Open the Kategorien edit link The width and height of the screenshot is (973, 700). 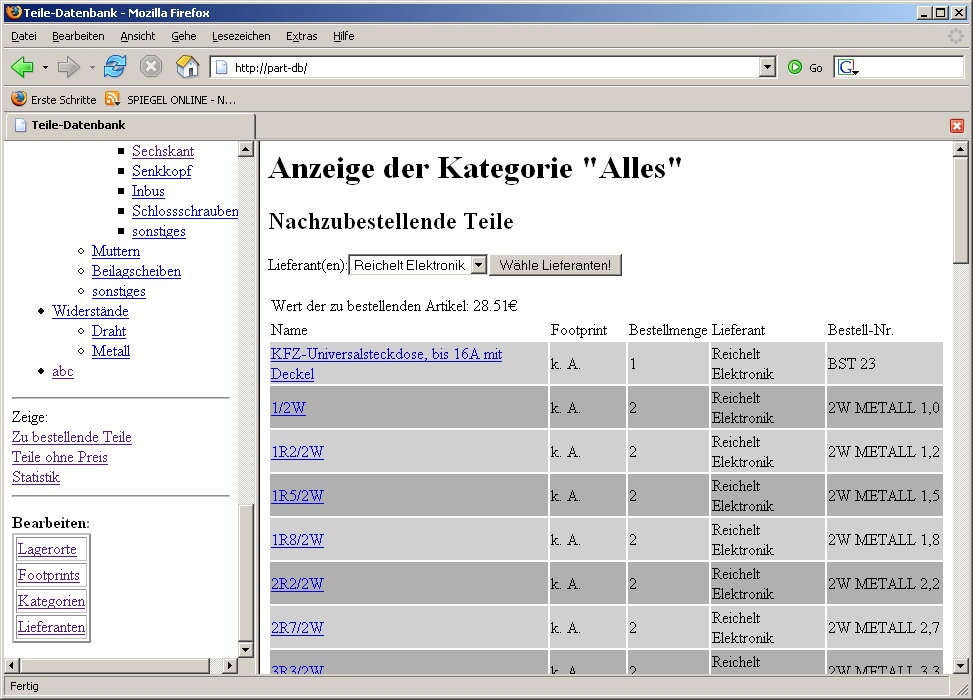52,601
